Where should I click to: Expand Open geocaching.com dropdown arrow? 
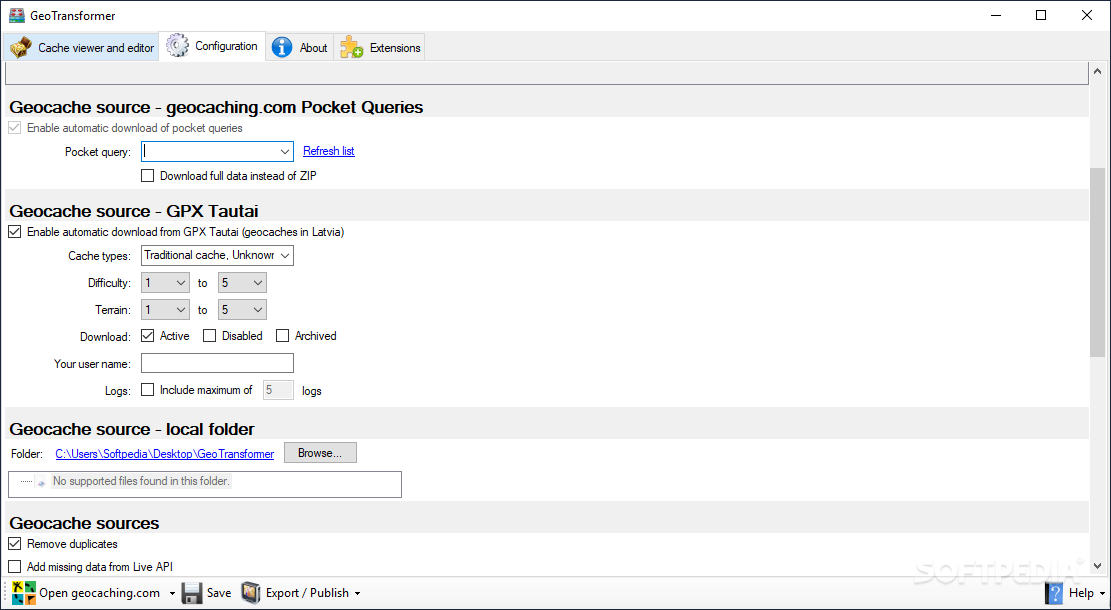pos(171,594)
